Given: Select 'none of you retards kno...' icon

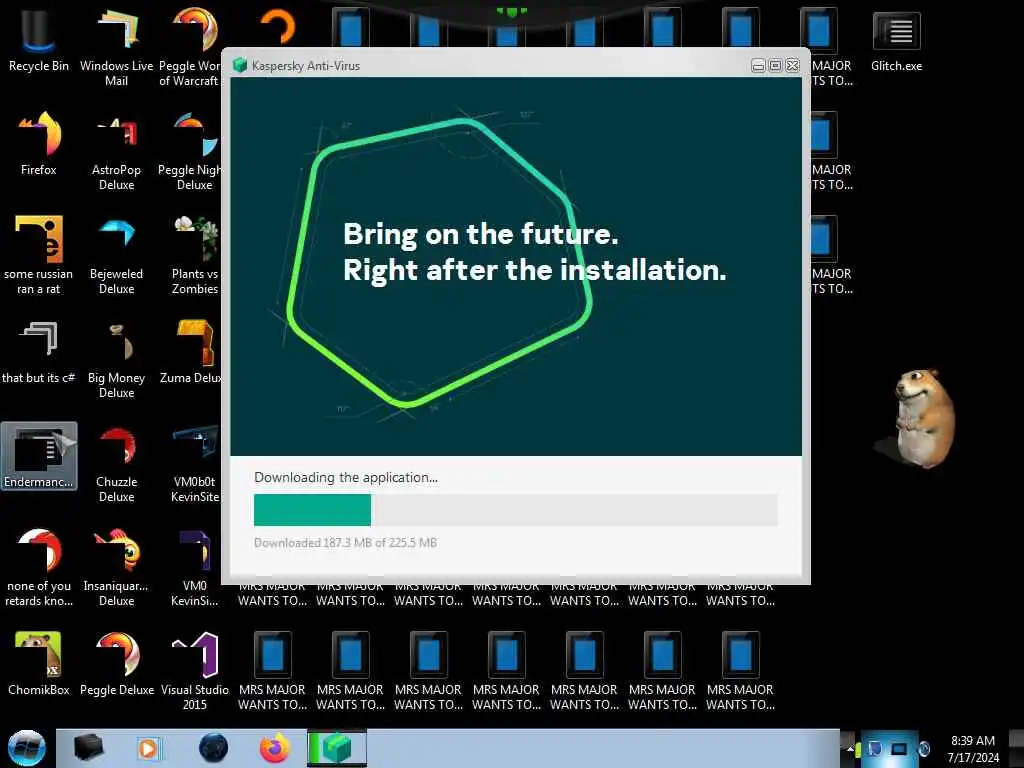Looking at the screenshot, I should (x=39, y=567).
